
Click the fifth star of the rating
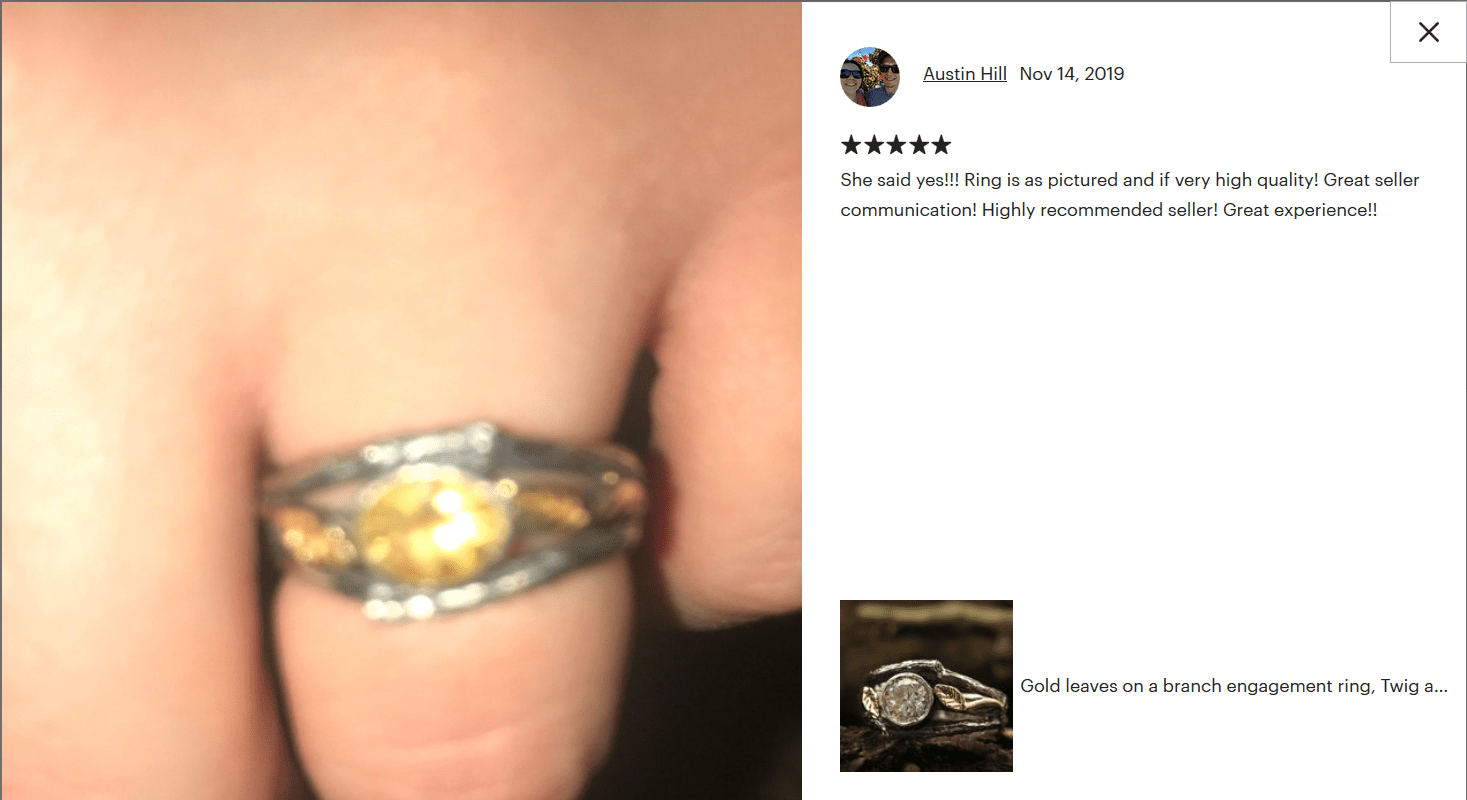coord(941,145)
